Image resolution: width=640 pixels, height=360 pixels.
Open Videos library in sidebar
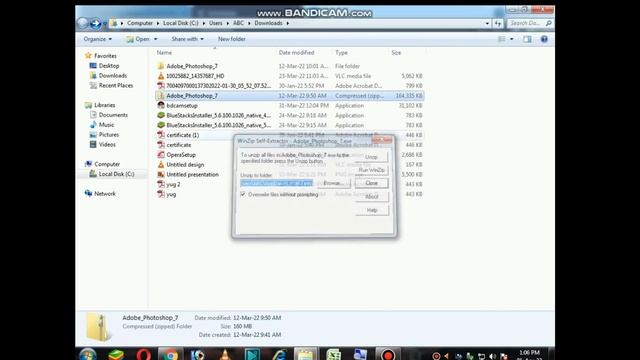(107, 144)
